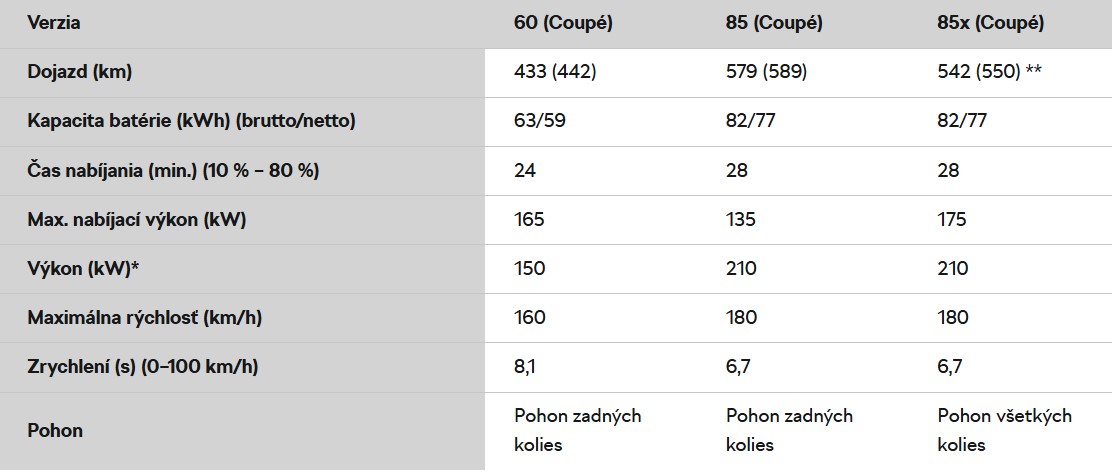Select charging power value "135"

coord(741,219)
